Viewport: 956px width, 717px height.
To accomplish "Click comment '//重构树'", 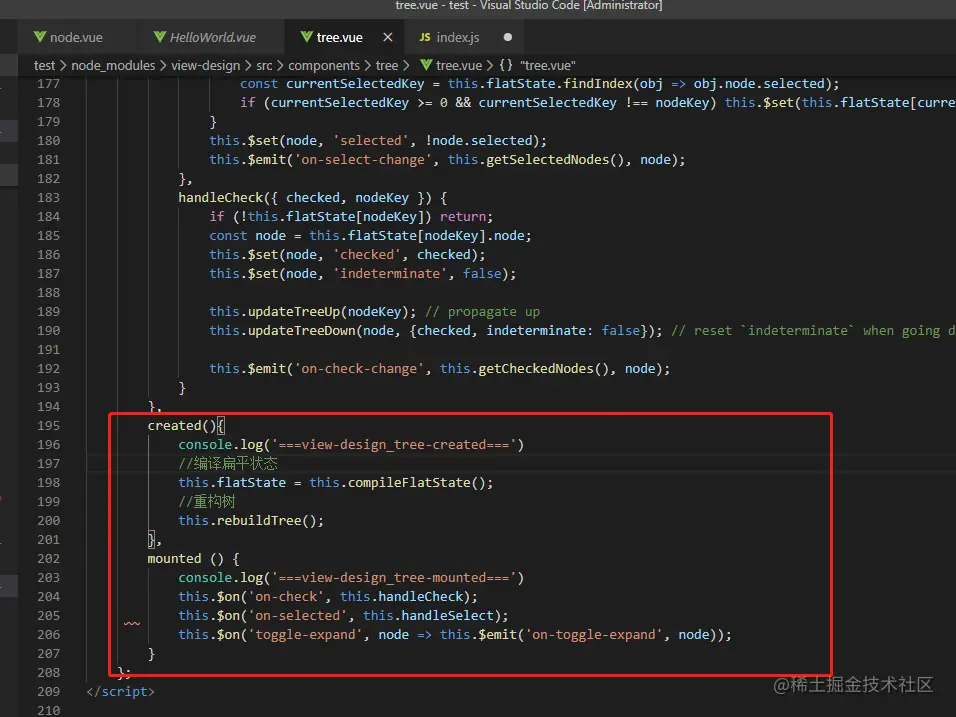I will (x=207, y=502).
